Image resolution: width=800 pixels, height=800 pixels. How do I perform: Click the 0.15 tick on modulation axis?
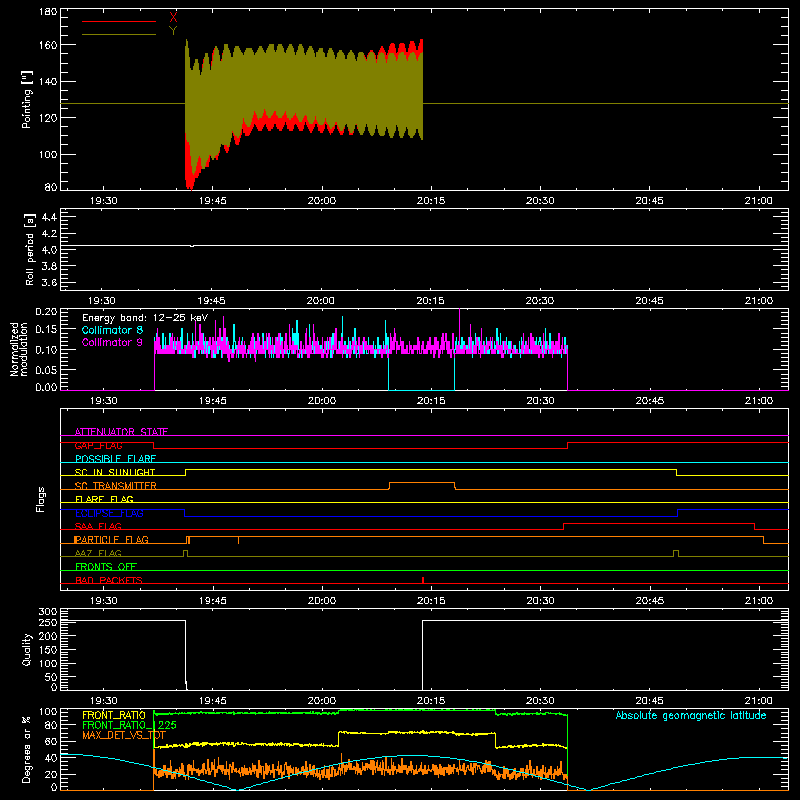tap(47, 330)
